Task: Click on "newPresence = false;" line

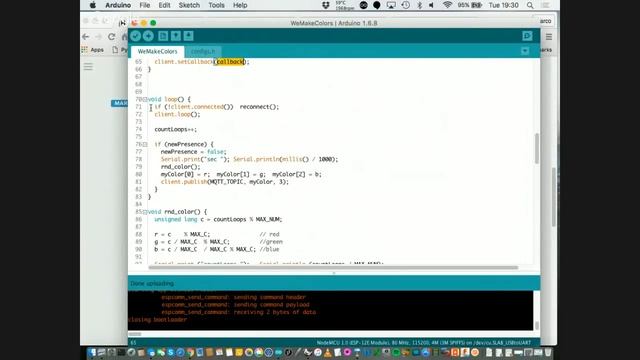Action: (x=193, y=152)
